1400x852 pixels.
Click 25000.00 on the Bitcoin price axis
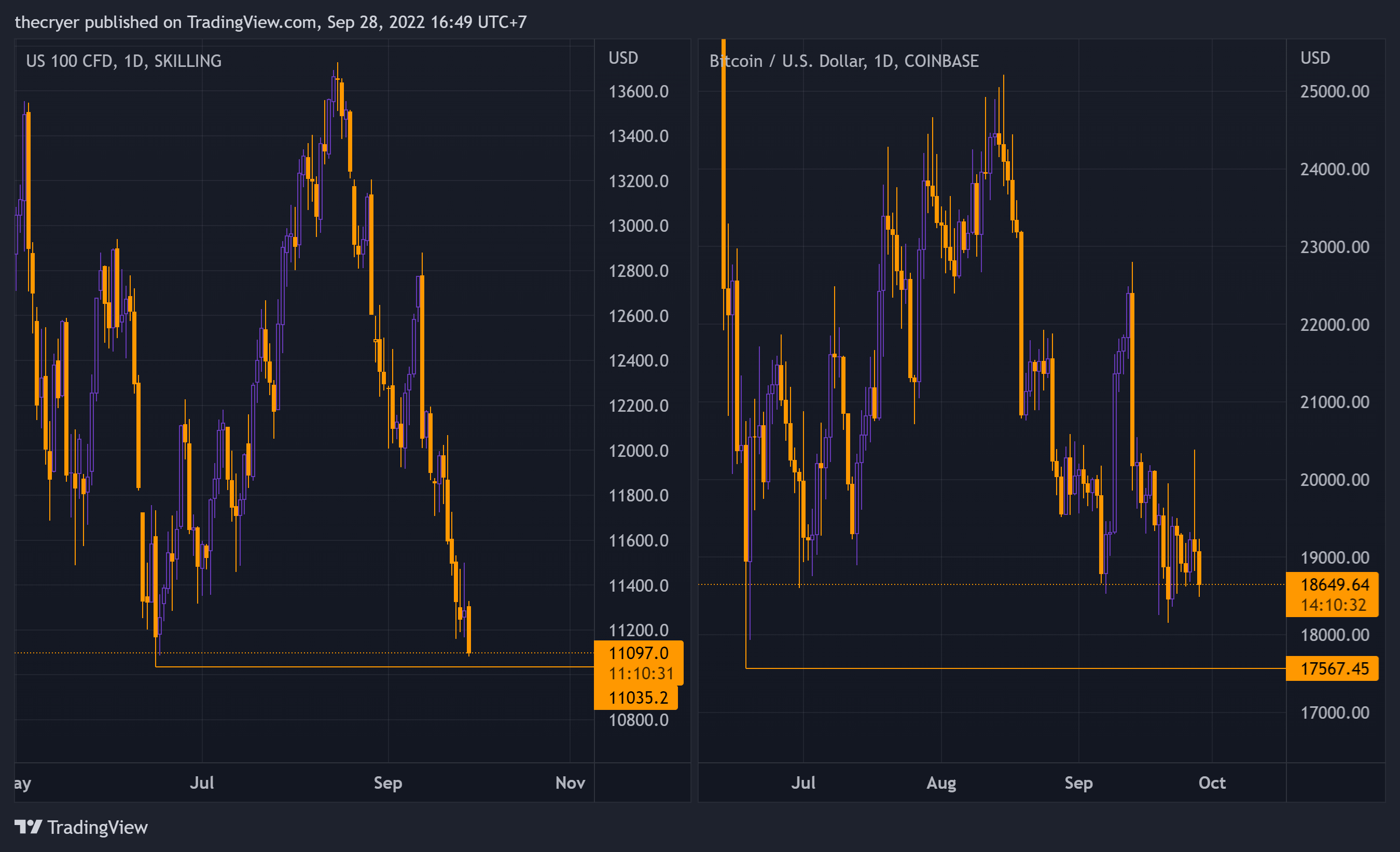[x=1335, y=91]
